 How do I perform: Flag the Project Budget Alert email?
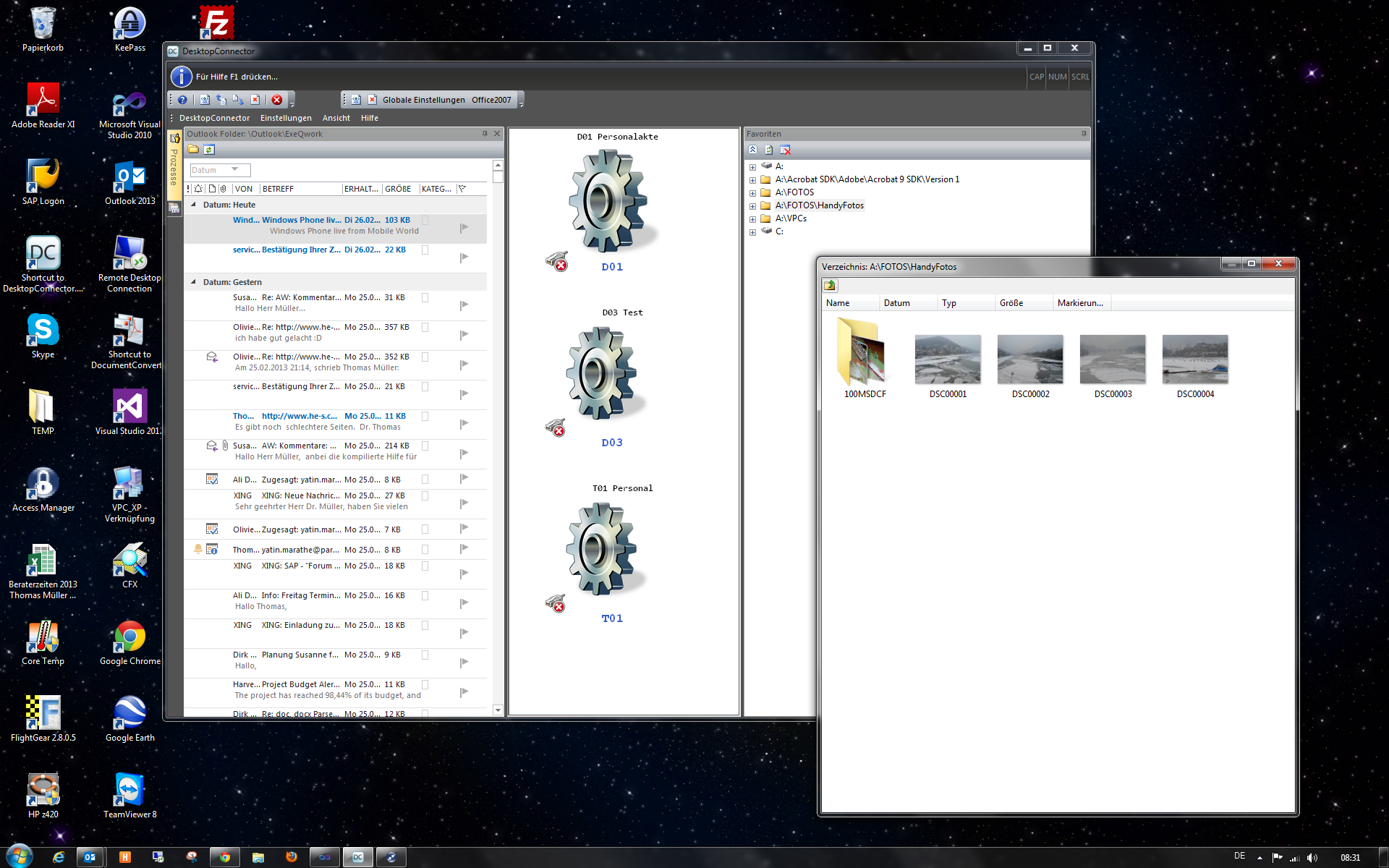(464, 692)
